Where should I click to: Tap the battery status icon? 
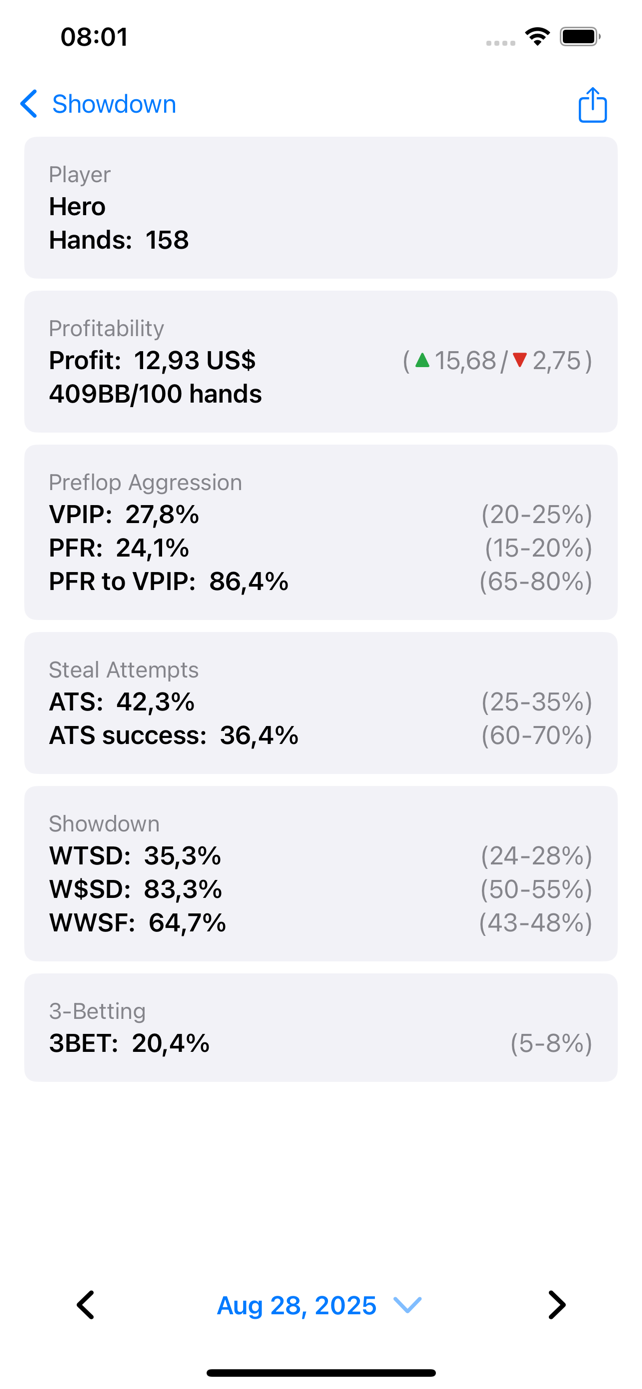click(580, 38)
